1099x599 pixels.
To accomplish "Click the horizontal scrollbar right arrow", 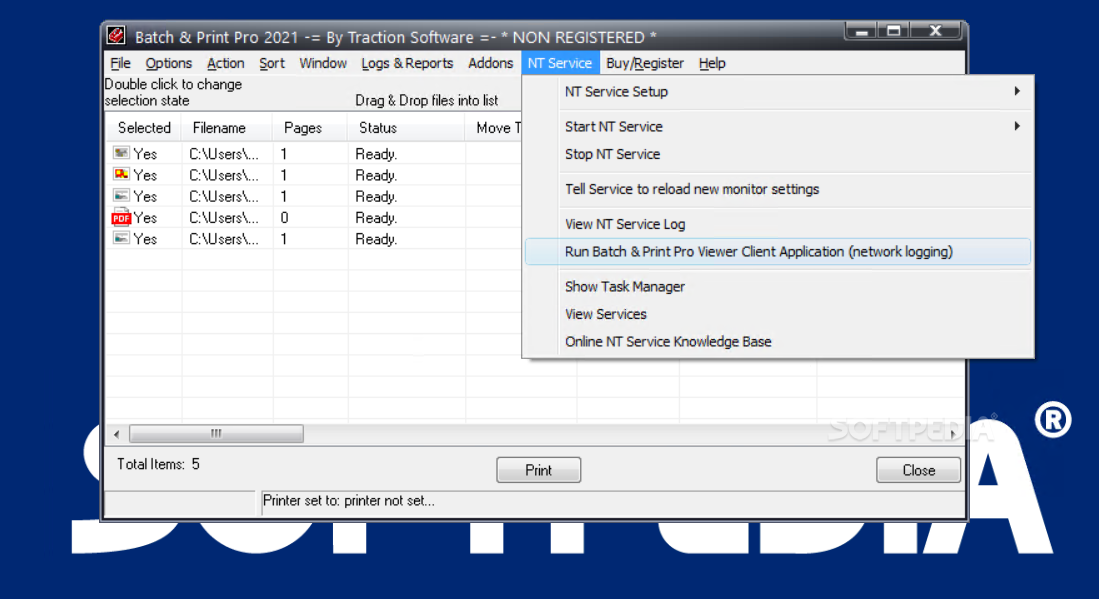I will pos(953,434).
